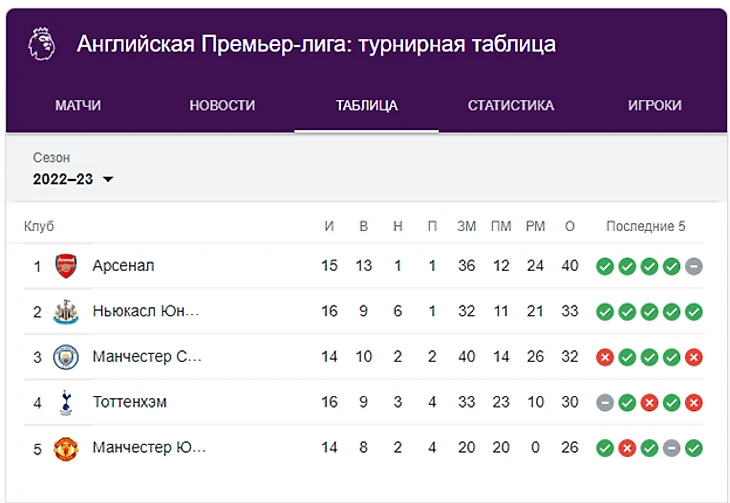Viewport: 730px width, 503px height.
Task: Click the Manchester City club crest
Action: click(x=66, y=357)
